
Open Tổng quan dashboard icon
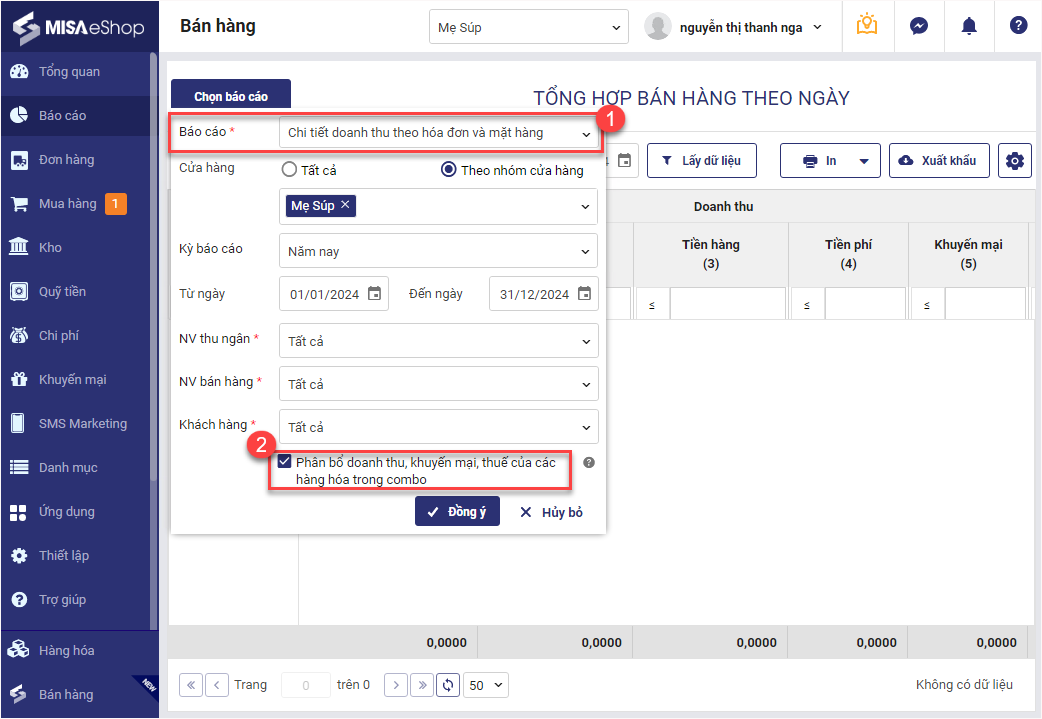(19, 71)
